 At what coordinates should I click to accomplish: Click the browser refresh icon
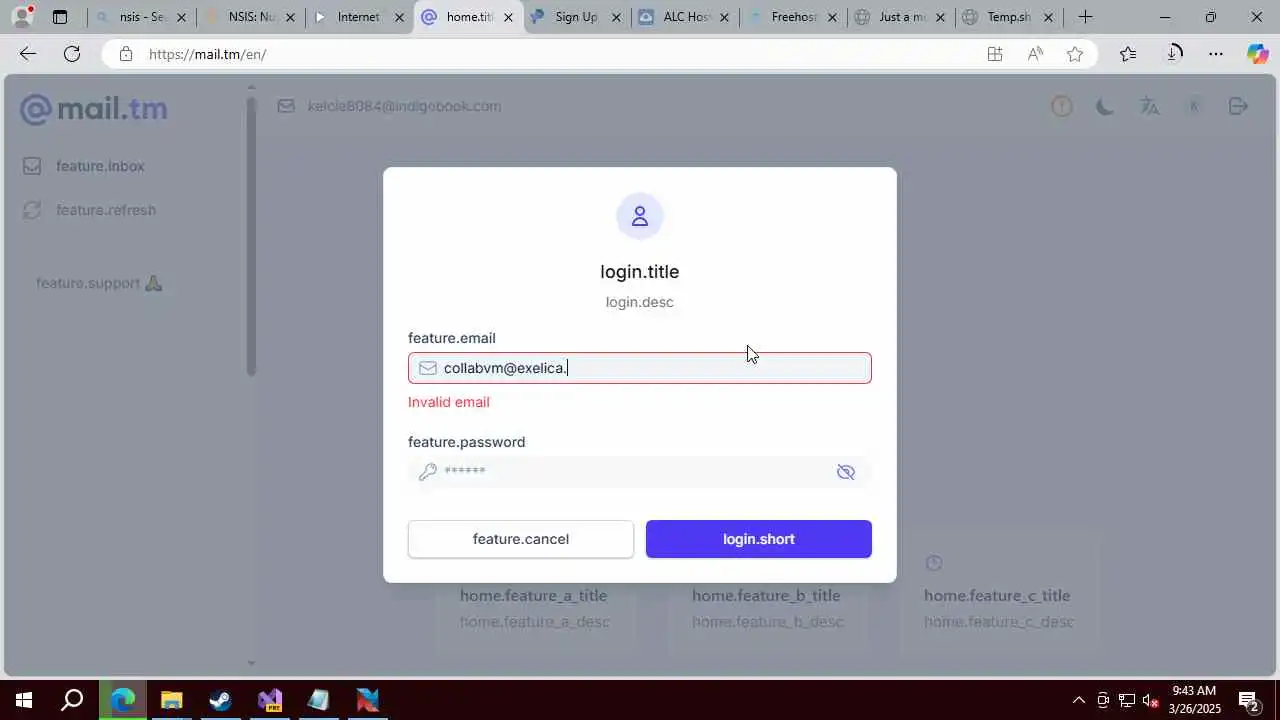(x=72, y=54)
